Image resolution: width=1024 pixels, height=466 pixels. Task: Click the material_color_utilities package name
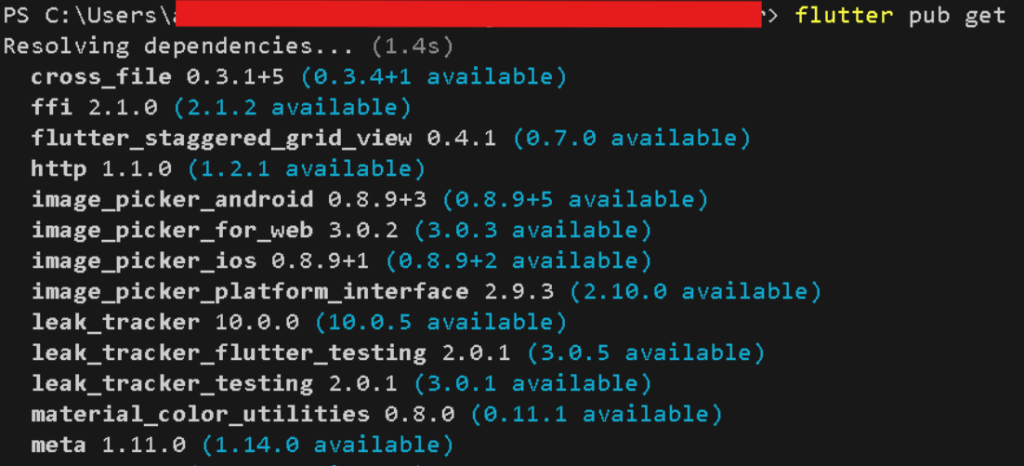(x=200, y=414)
